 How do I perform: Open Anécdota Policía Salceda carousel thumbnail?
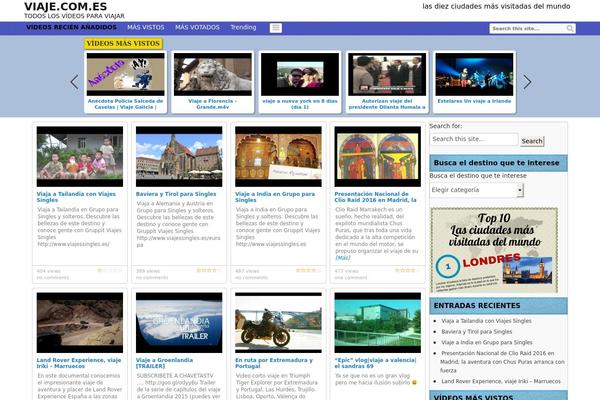[x=126, y=74]
